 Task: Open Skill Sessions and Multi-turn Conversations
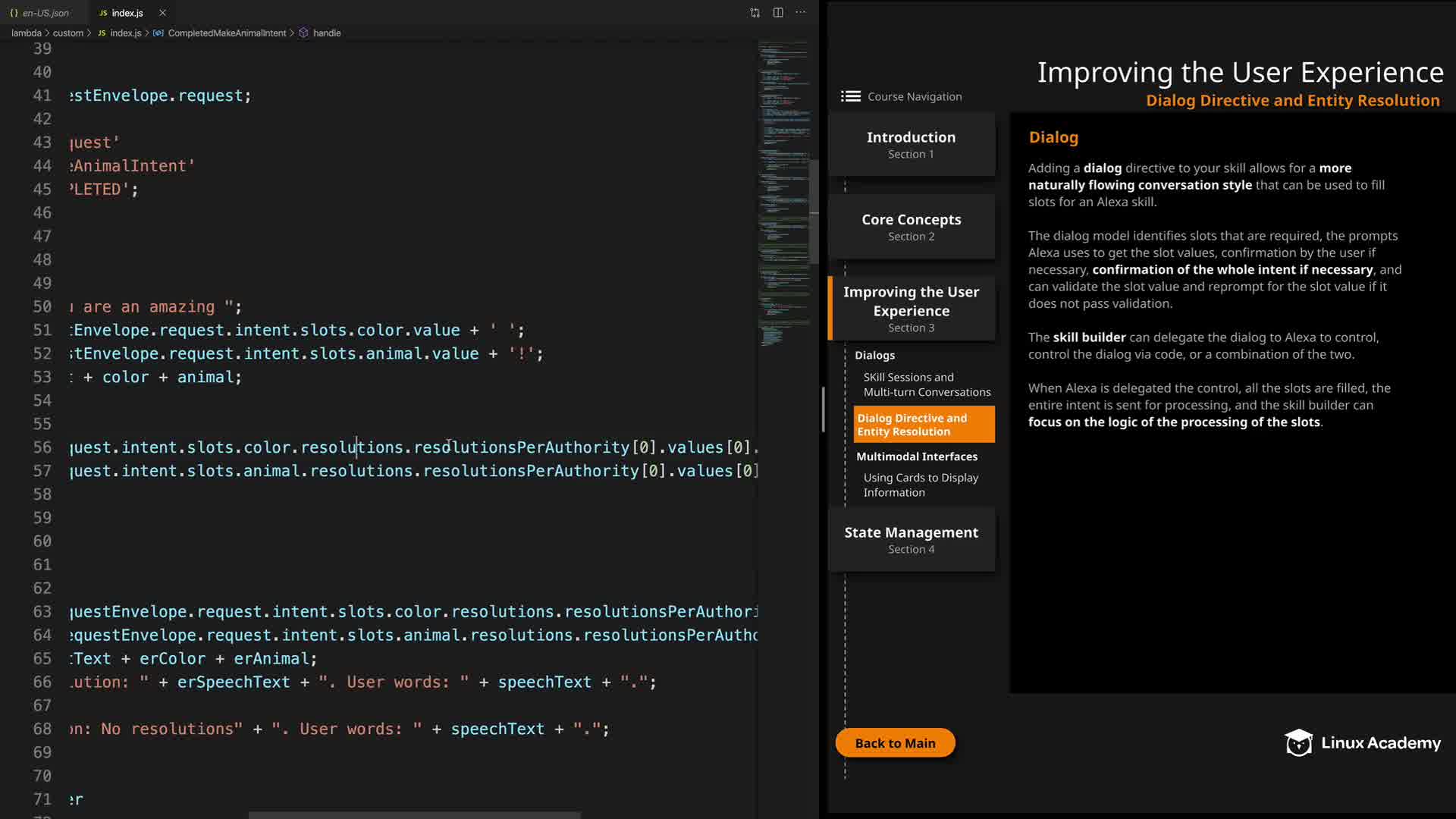[926, 384]
